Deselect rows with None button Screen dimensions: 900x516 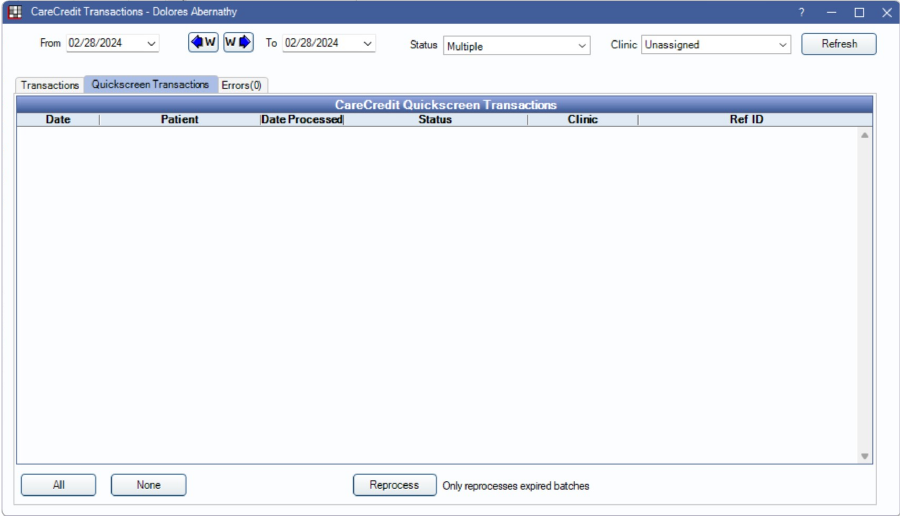(x=149, y=485)
